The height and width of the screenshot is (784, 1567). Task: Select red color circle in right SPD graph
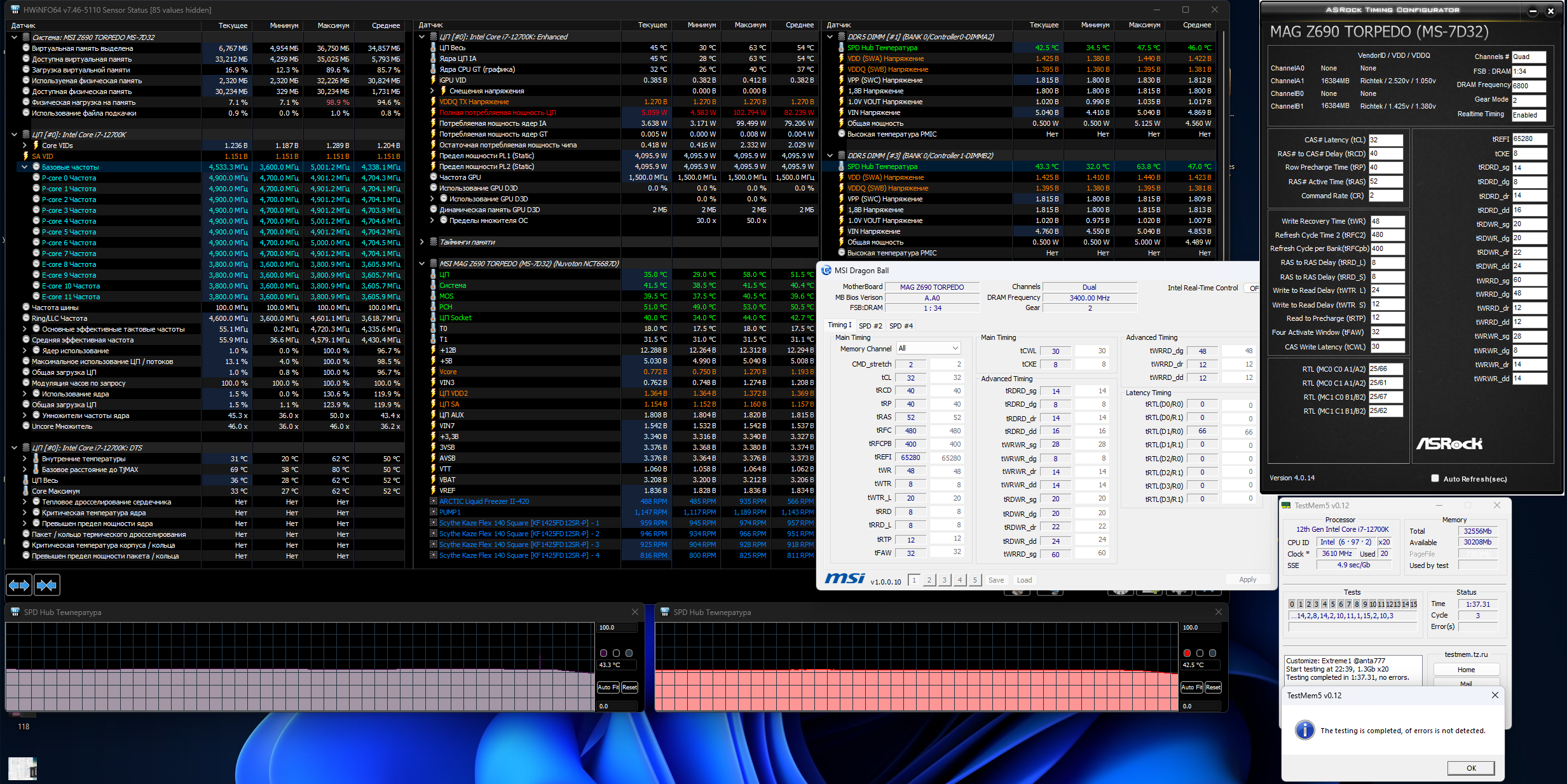pos(1187,653)
